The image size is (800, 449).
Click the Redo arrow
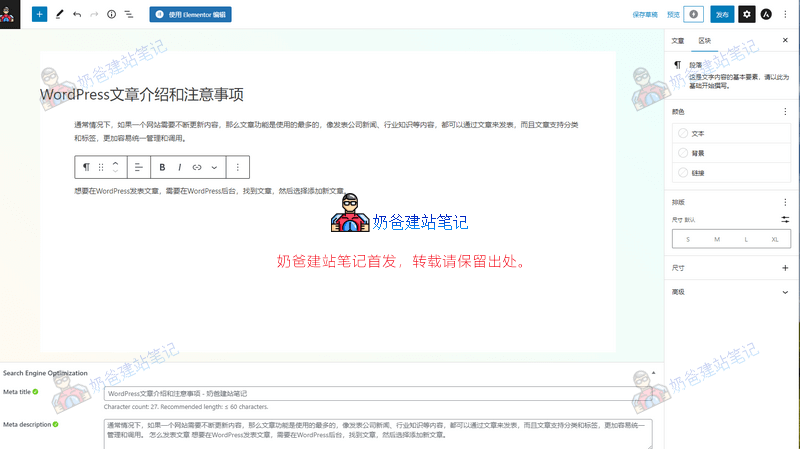[x=94, y=14]
